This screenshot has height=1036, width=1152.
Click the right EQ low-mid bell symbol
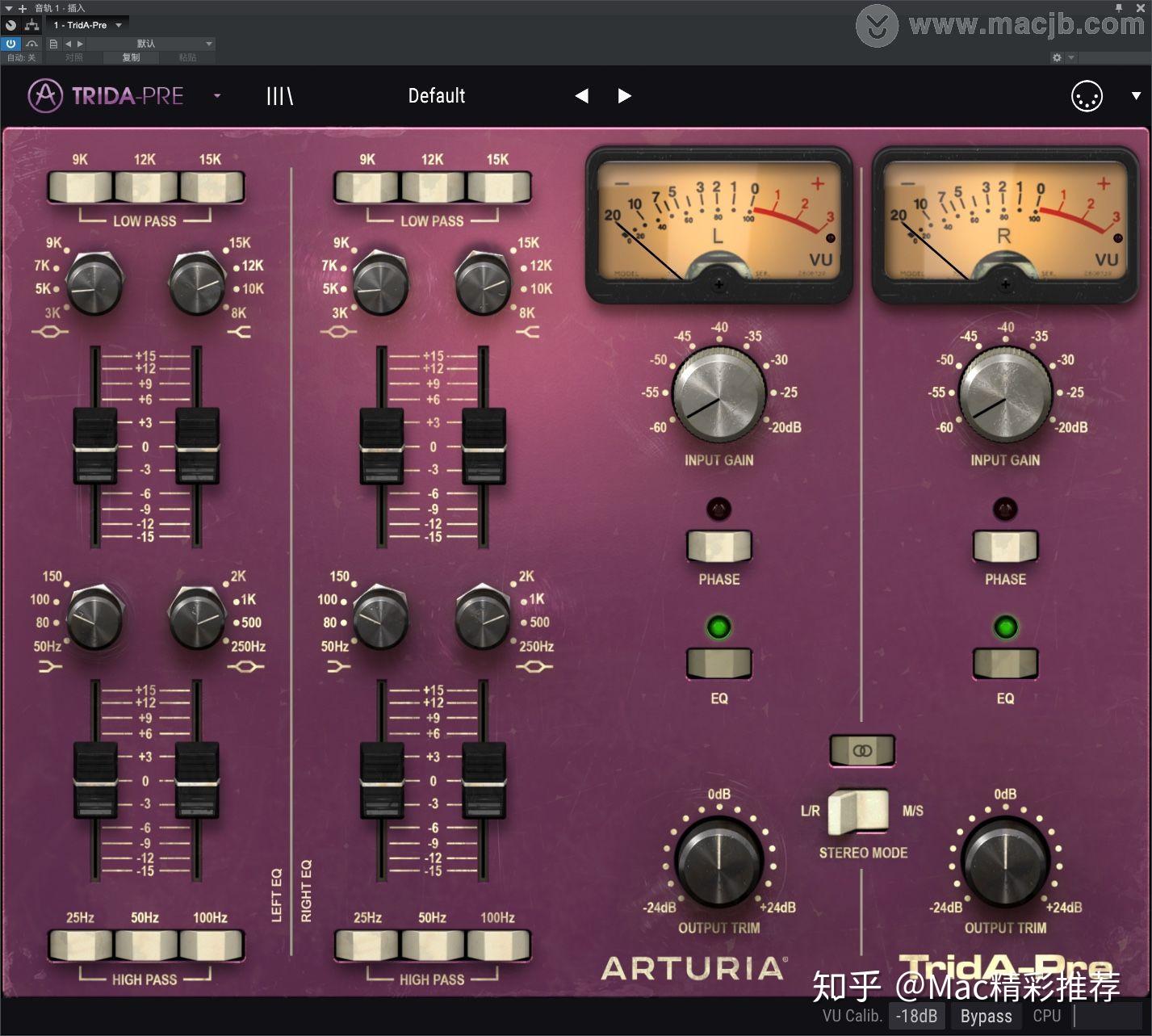534,666
